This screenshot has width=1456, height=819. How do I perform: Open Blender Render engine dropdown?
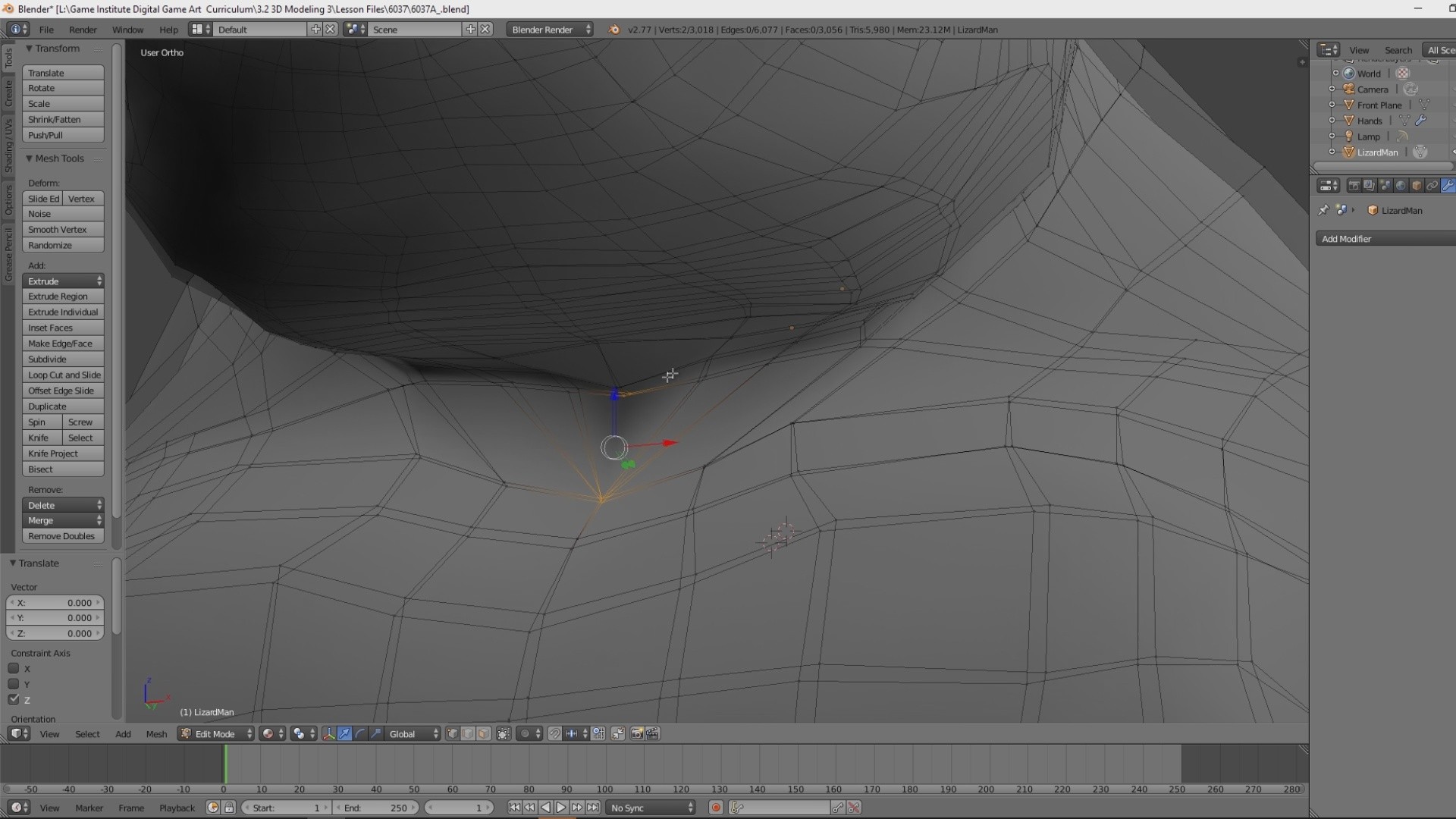click(551, 30)
